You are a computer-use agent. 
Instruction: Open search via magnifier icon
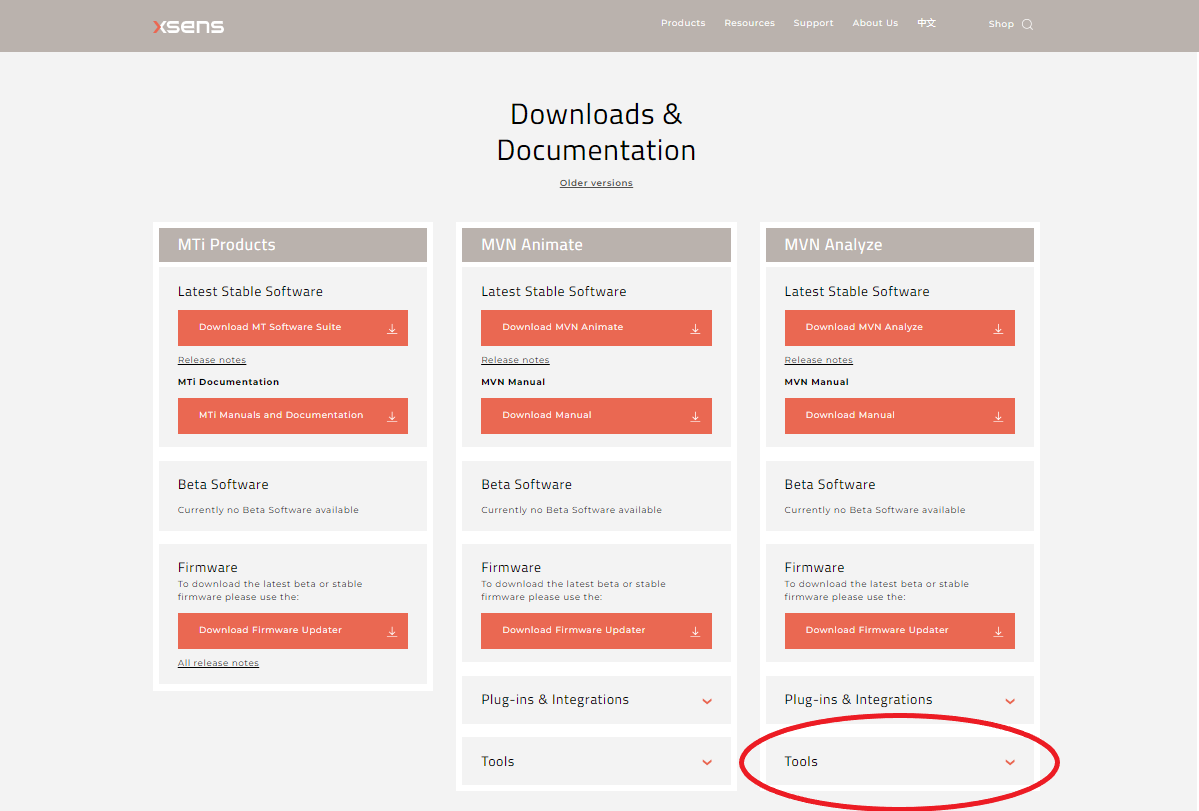1027,25
